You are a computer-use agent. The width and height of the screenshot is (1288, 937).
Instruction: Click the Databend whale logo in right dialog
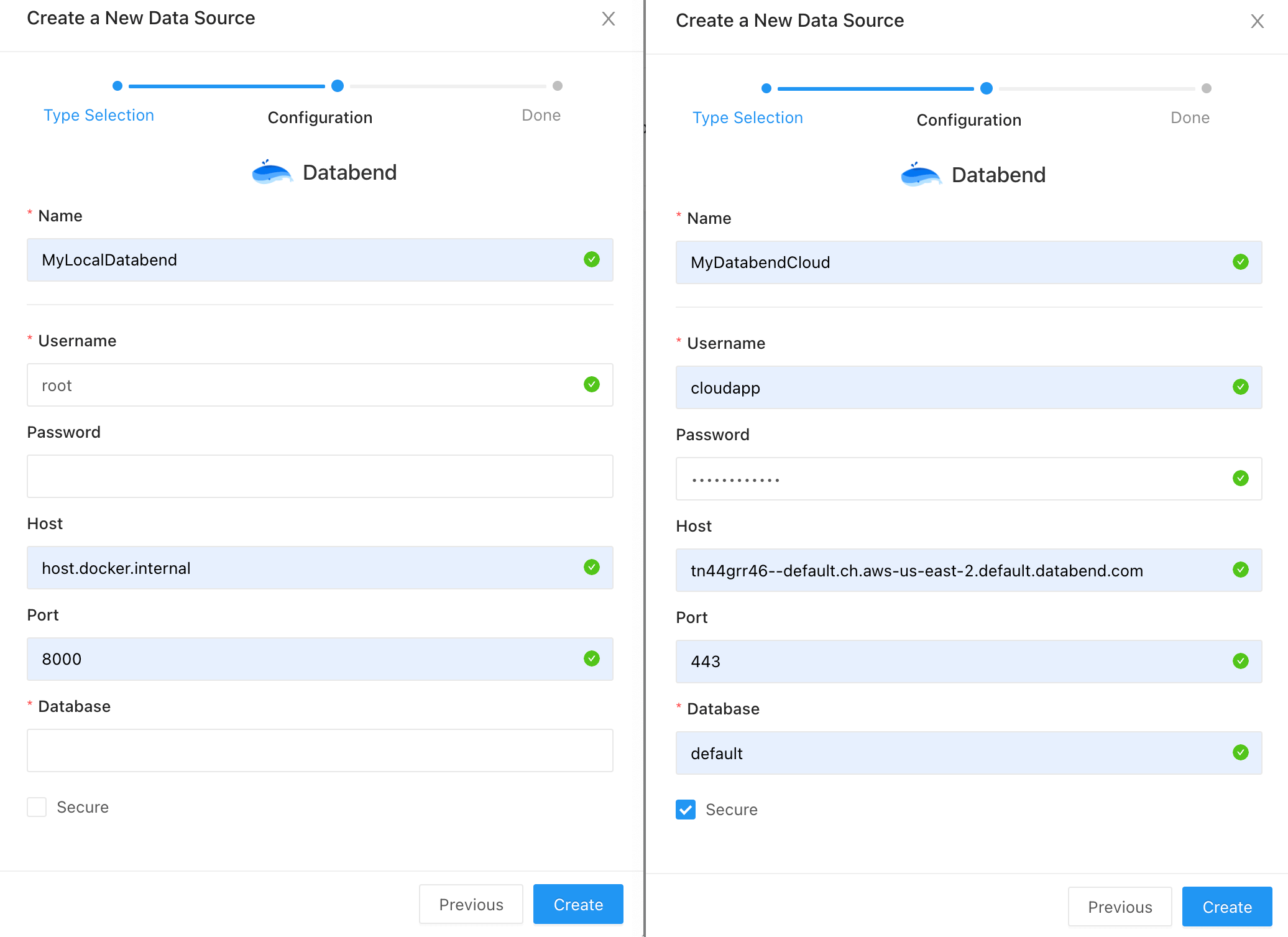pos(921,175)
